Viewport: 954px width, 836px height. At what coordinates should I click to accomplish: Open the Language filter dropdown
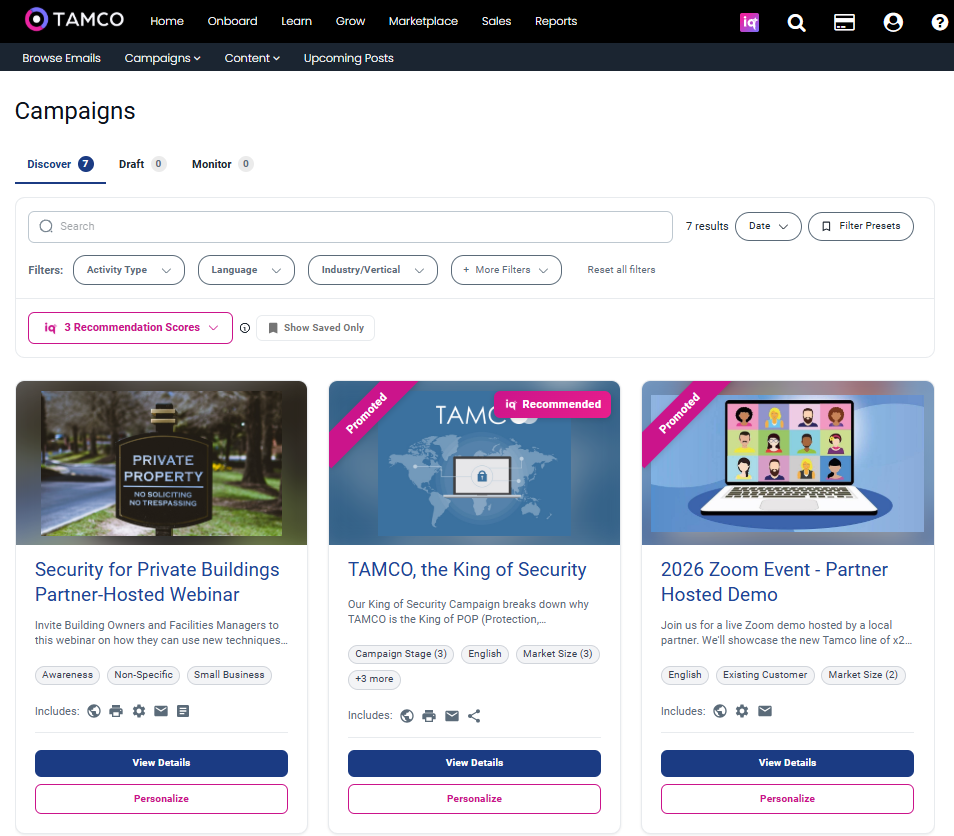246,270
